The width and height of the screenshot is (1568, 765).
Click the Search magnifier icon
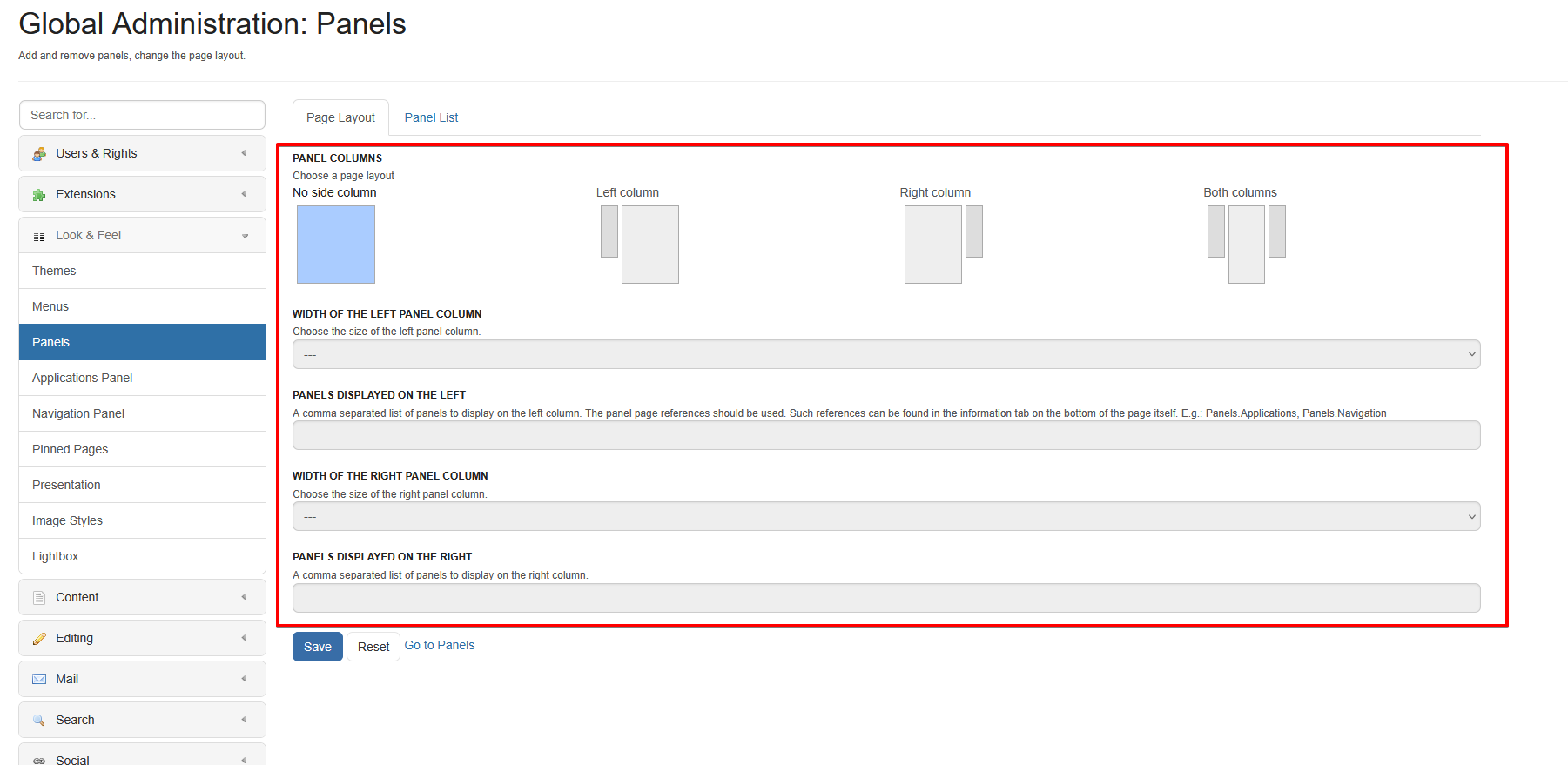39,721
